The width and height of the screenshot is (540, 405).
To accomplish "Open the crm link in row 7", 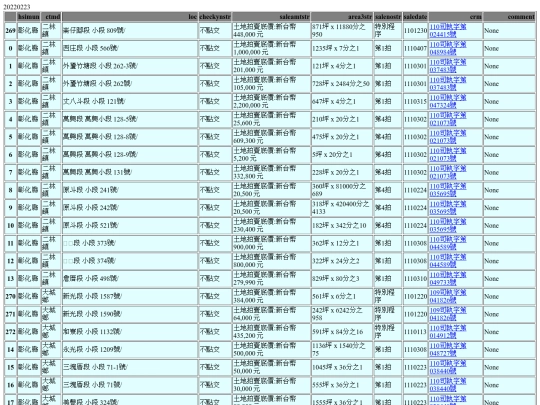I will (447, 172).
